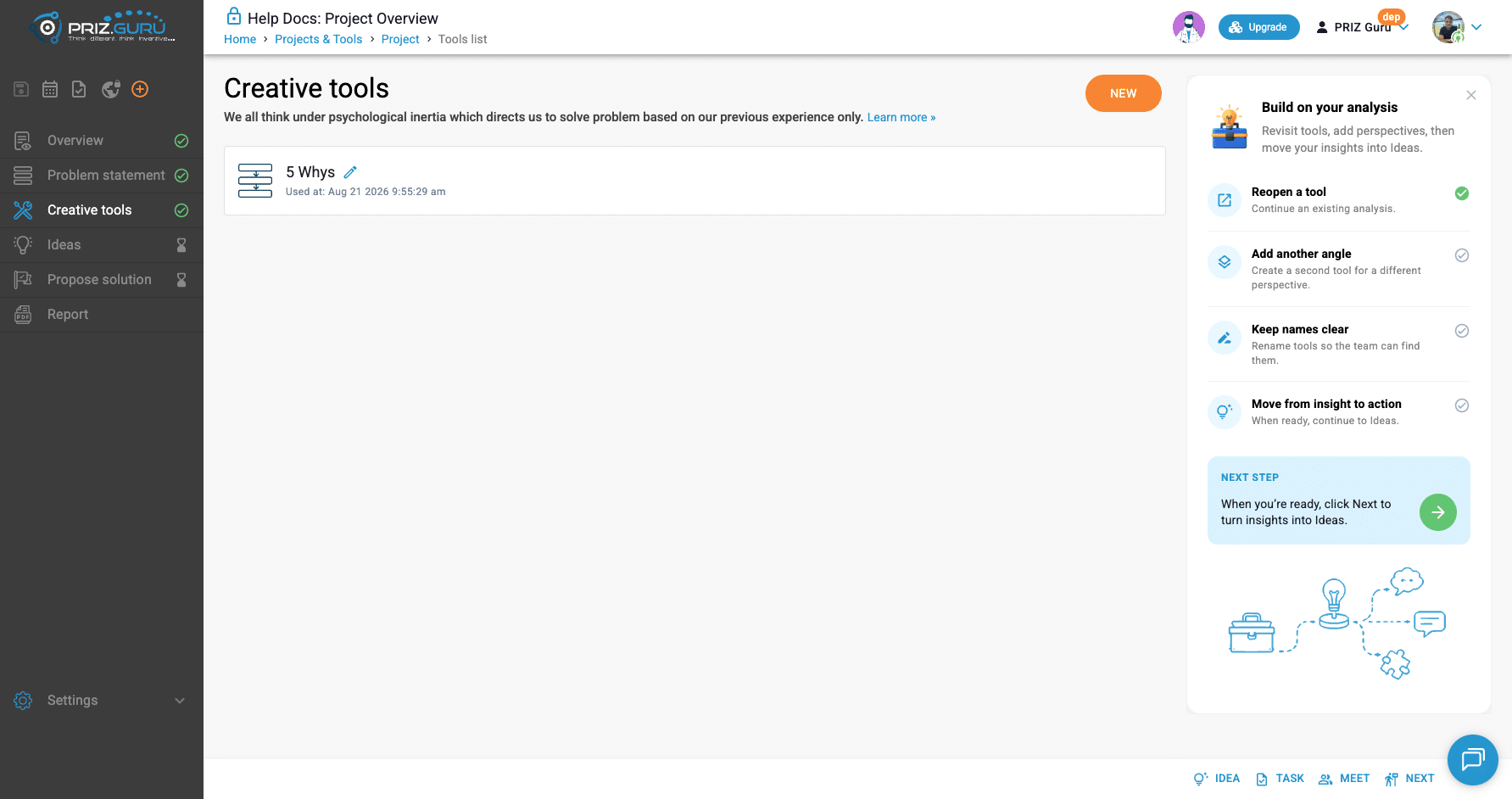Open the chat bubble widget

pos(1473,760)
